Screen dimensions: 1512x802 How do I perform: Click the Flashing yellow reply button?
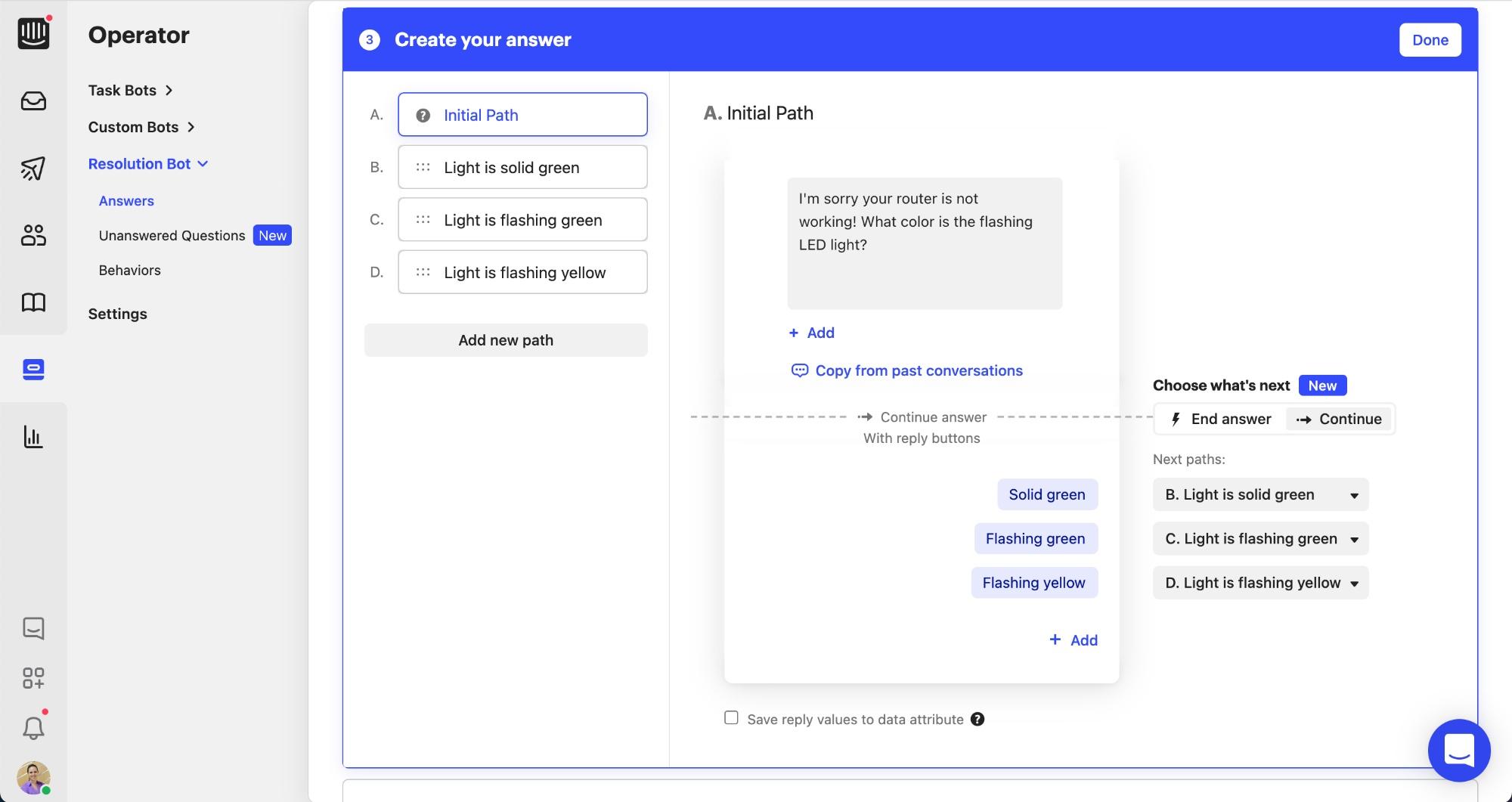1033,583
